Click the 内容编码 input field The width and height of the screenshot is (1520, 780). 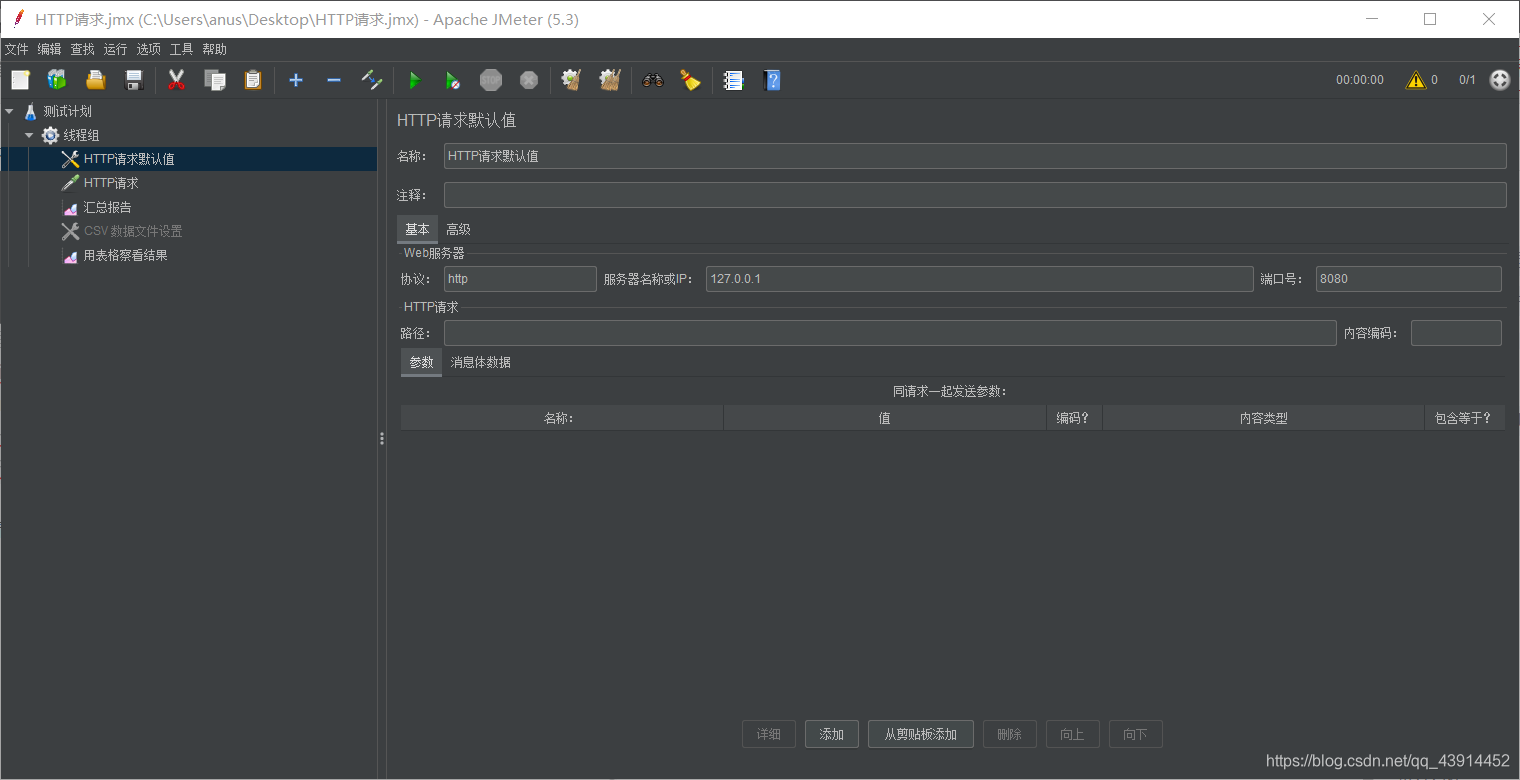1456,333
